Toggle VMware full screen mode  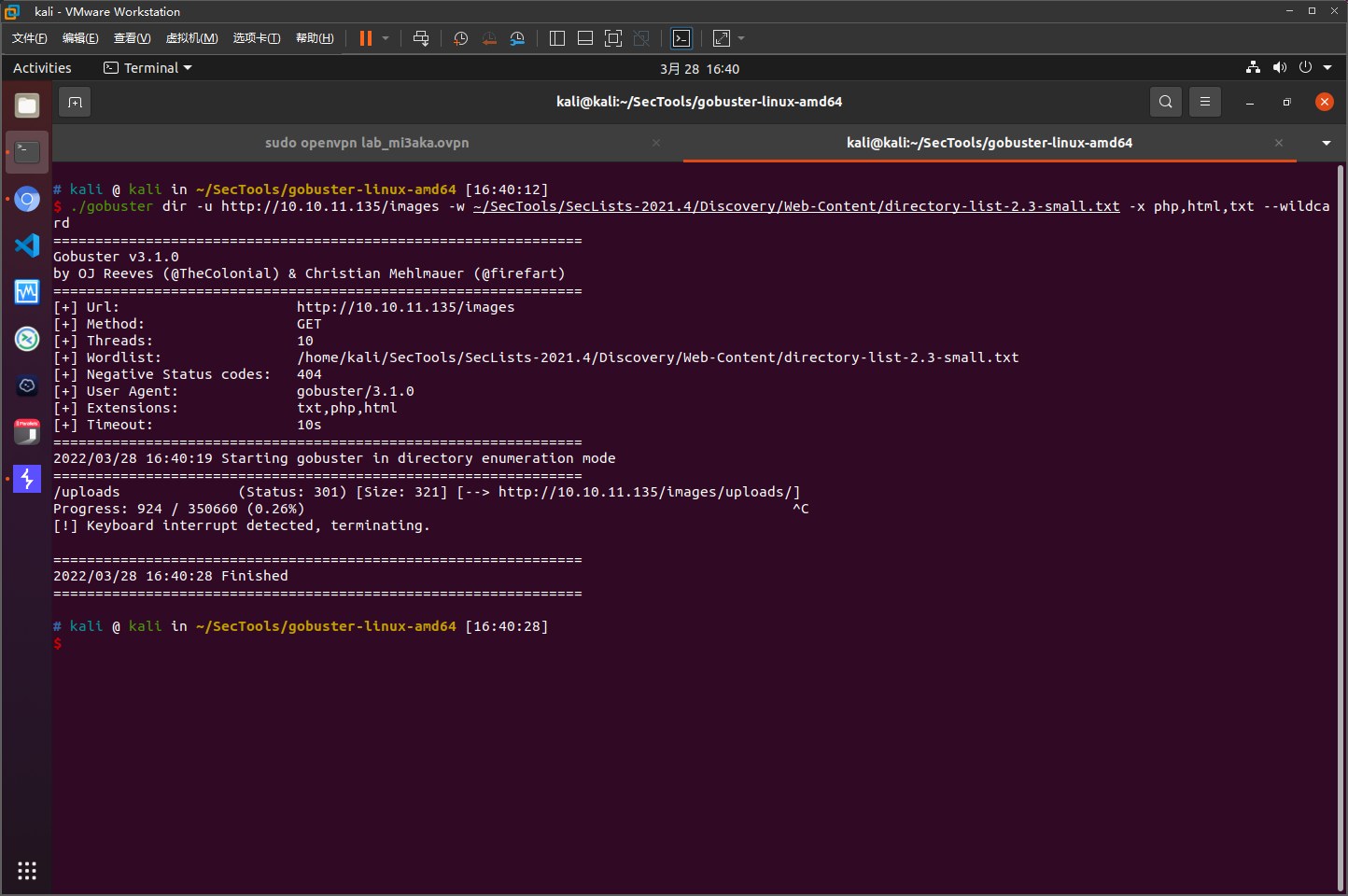(x=613, y=38)
